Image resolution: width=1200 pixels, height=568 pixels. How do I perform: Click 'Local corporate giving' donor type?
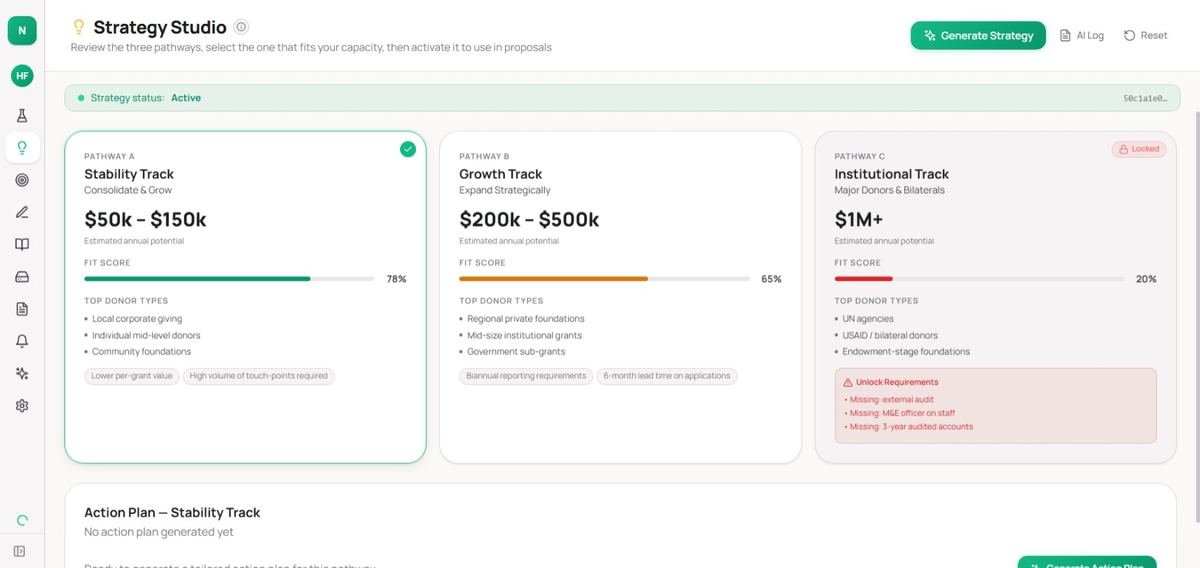tap(137, 319)
